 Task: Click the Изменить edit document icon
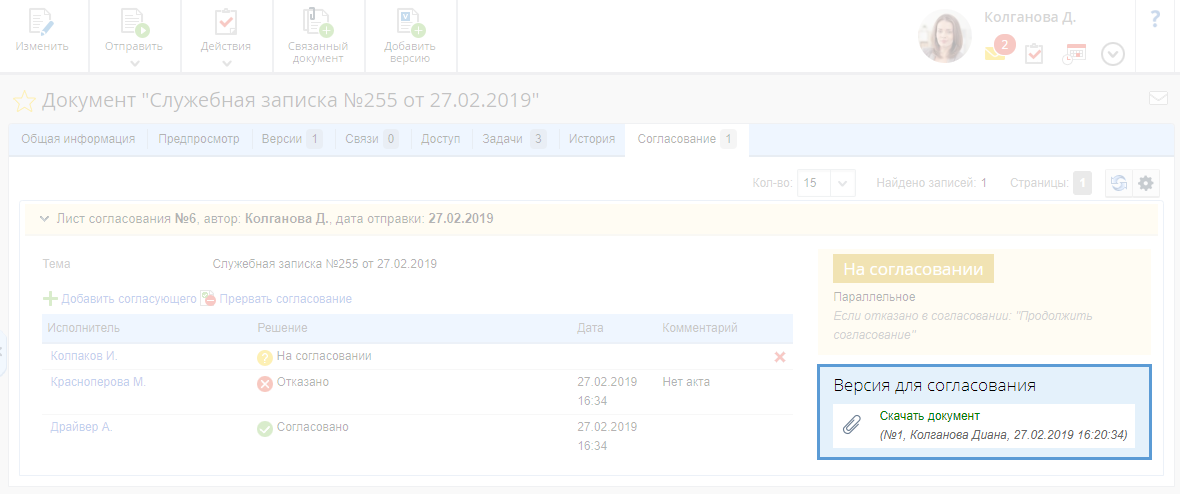[x=42, y=21]
